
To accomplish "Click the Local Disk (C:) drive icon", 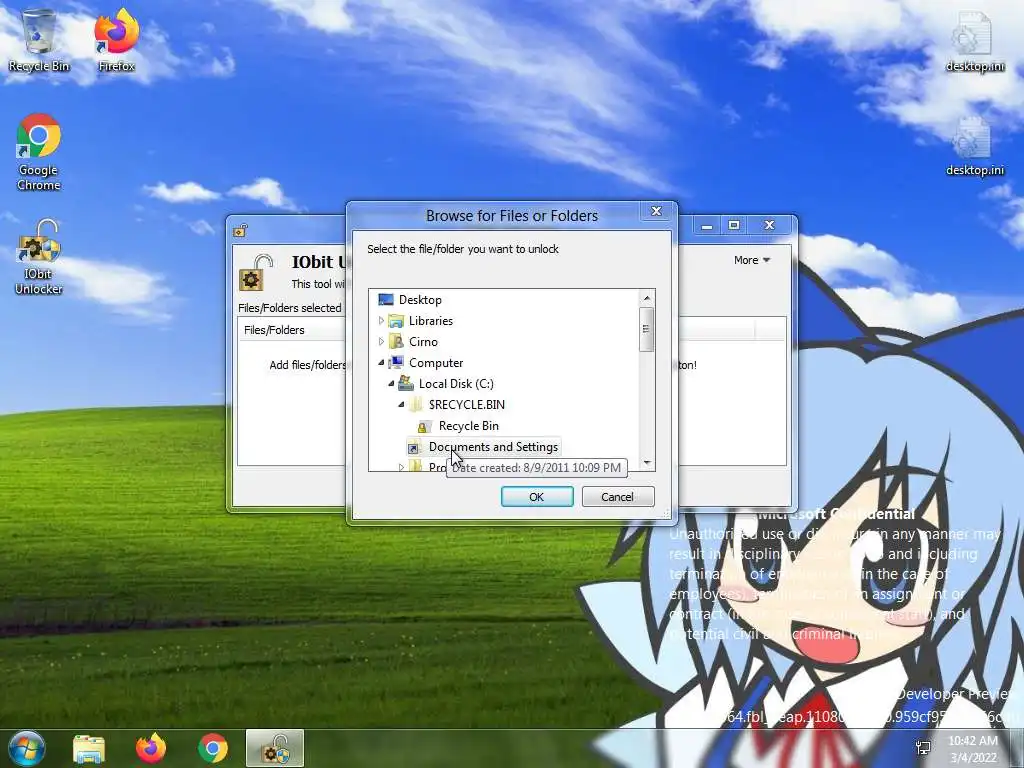I will click(406, 383).
